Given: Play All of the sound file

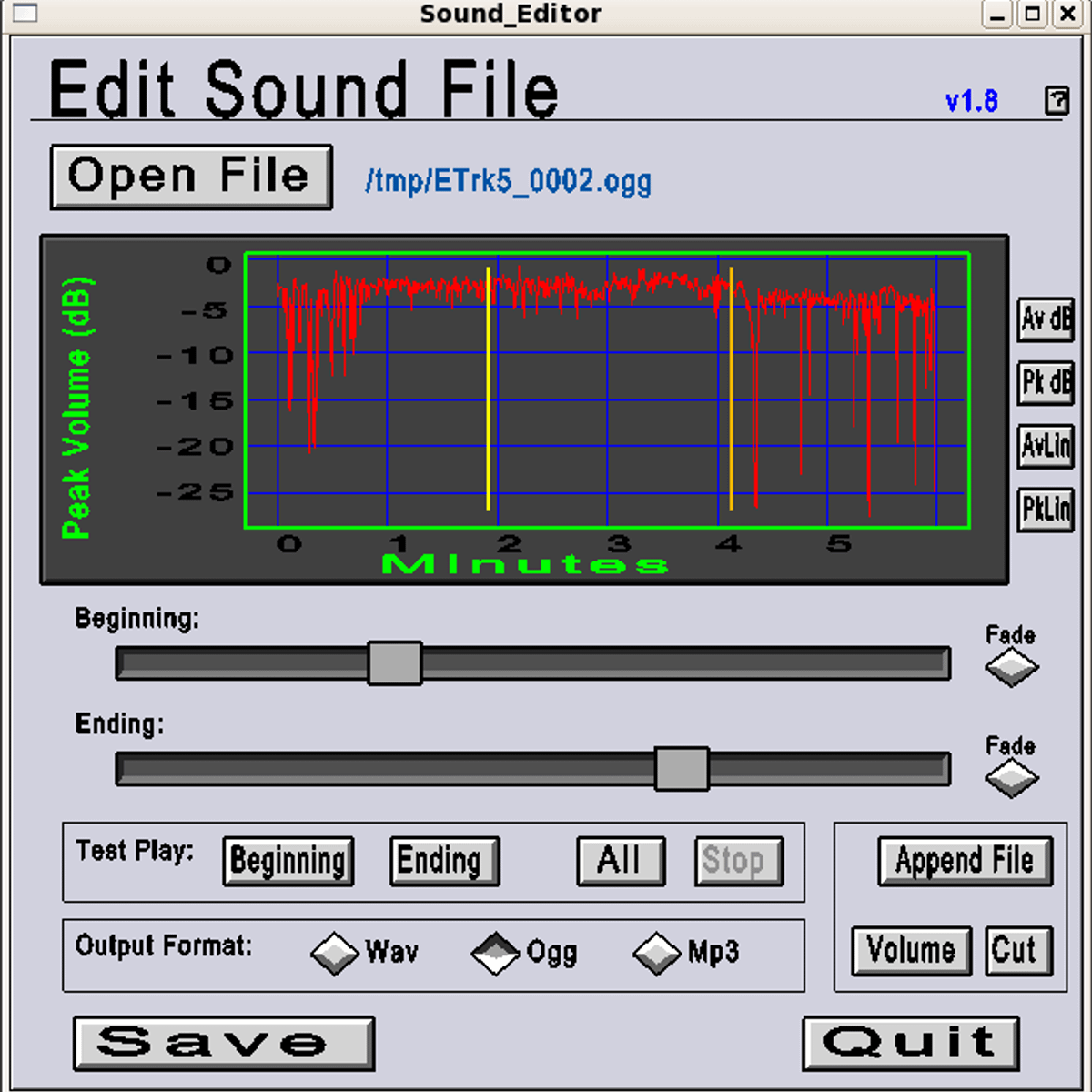Looking at the screenshot, I should [621, 861].
